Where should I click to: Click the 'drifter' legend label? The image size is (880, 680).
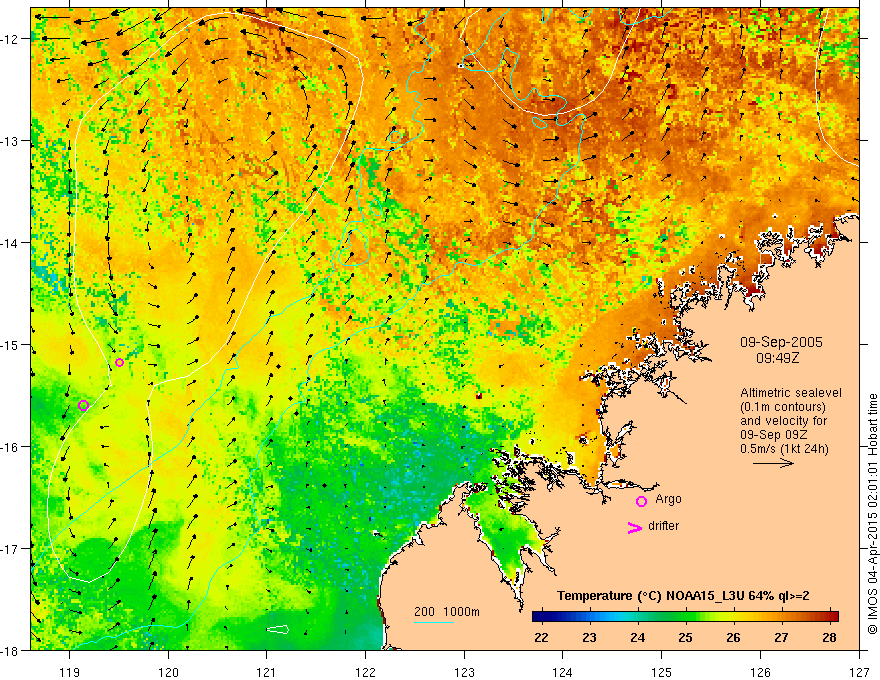coord(663,526)
